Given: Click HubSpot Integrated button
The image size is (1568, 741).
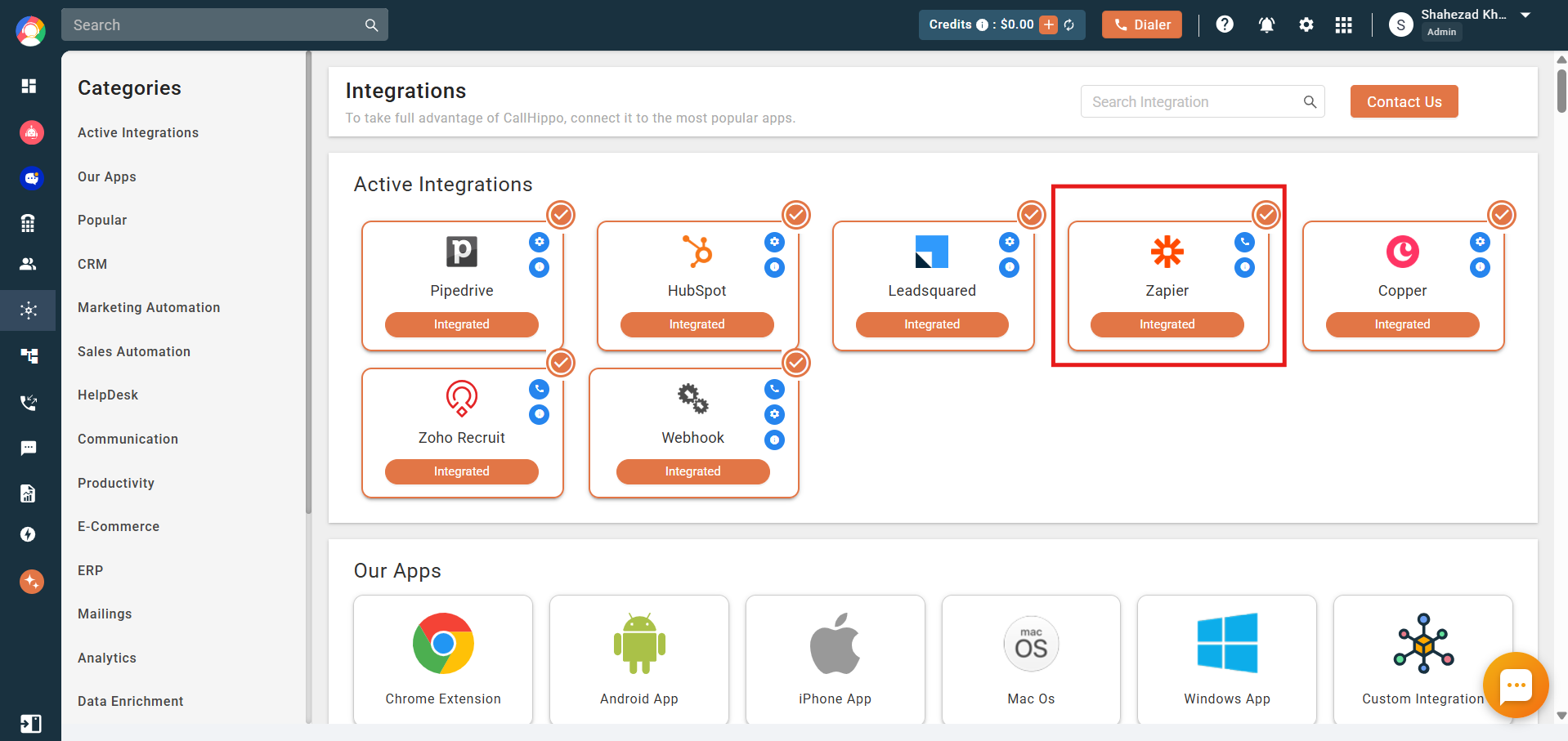Looking at the screenshot, I should click(x=697, y=324).
